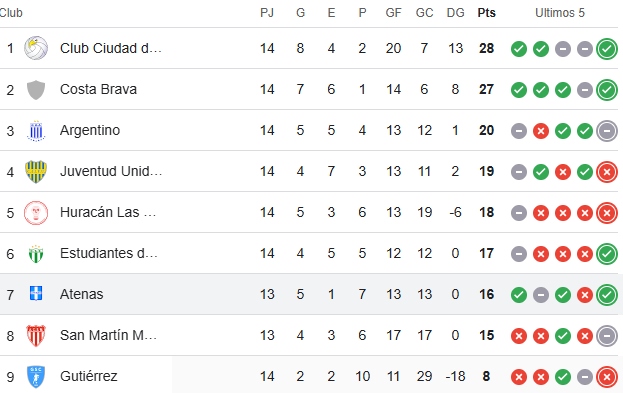Click the Estudiantes green striped crest
This screenshot has height=393, width=623.
36,254
